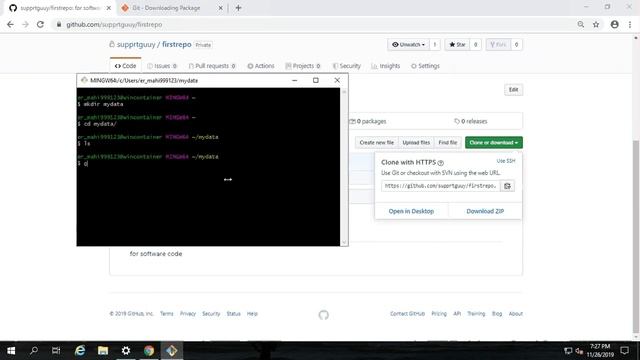Screen dimensions: 640x360
Task: Open the firstrepo repository link
Action: pyautogui.click(x=176, y=44)
